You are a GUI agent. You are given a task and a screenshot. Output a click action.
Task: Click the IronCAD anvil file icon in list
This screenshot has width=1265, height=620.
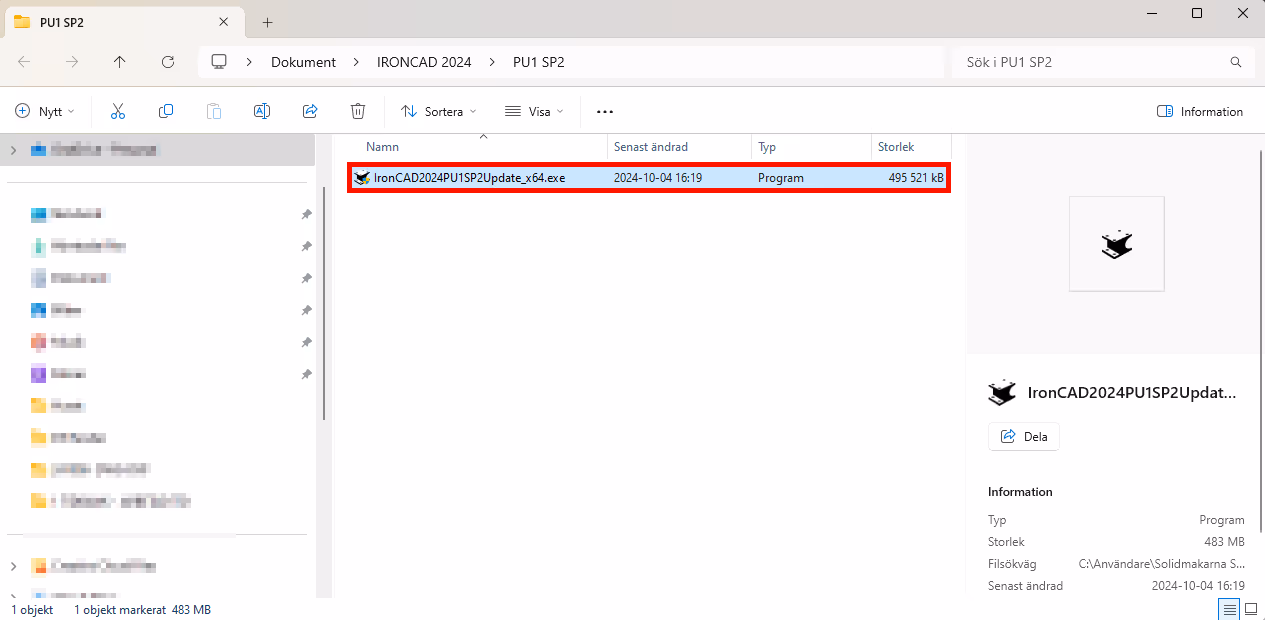[362, 178]
